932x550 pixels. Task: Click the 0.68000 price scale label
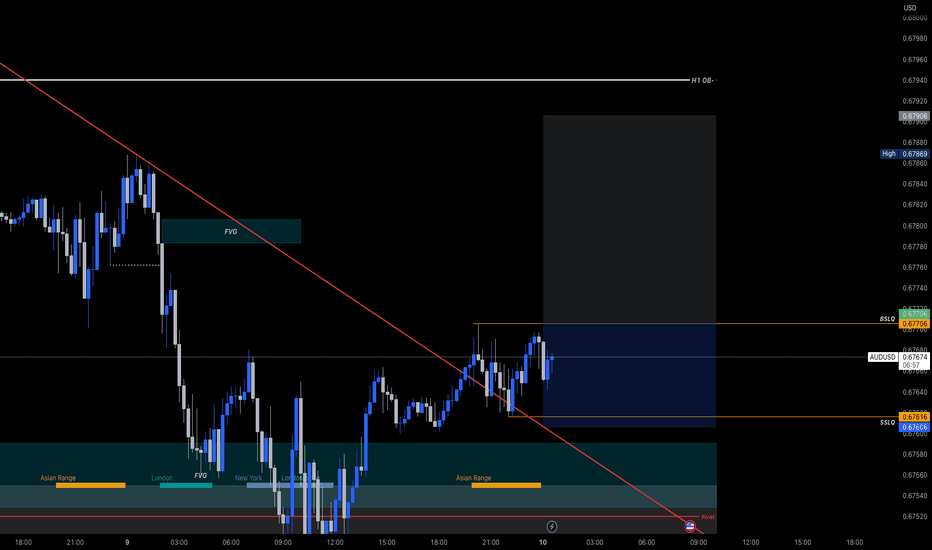[x=915, y=18]
